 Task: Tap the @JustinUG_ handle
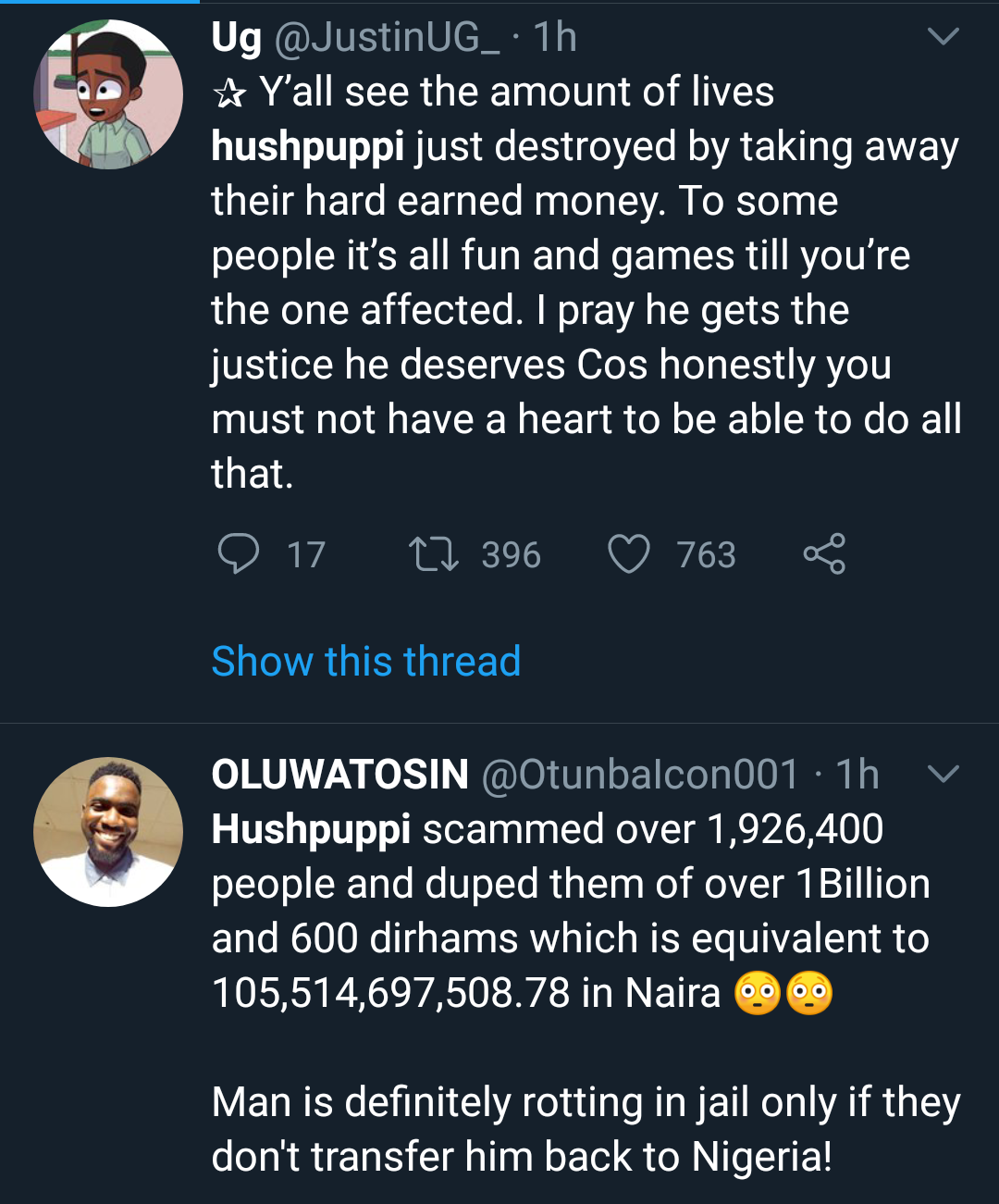point(386,38)
